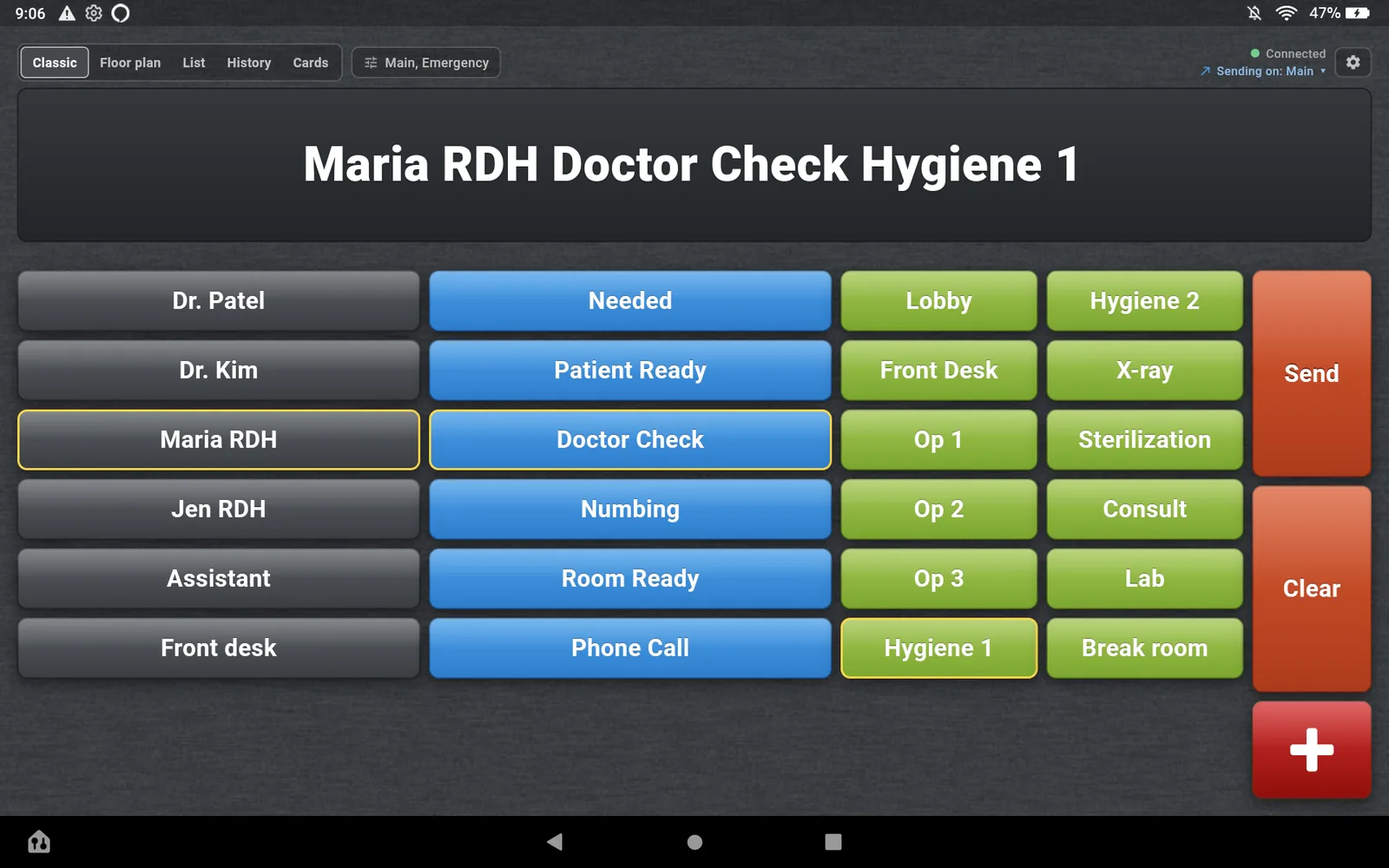Select Op 3 location
This screenshot has width=1389, height=868.
(938, 578)
